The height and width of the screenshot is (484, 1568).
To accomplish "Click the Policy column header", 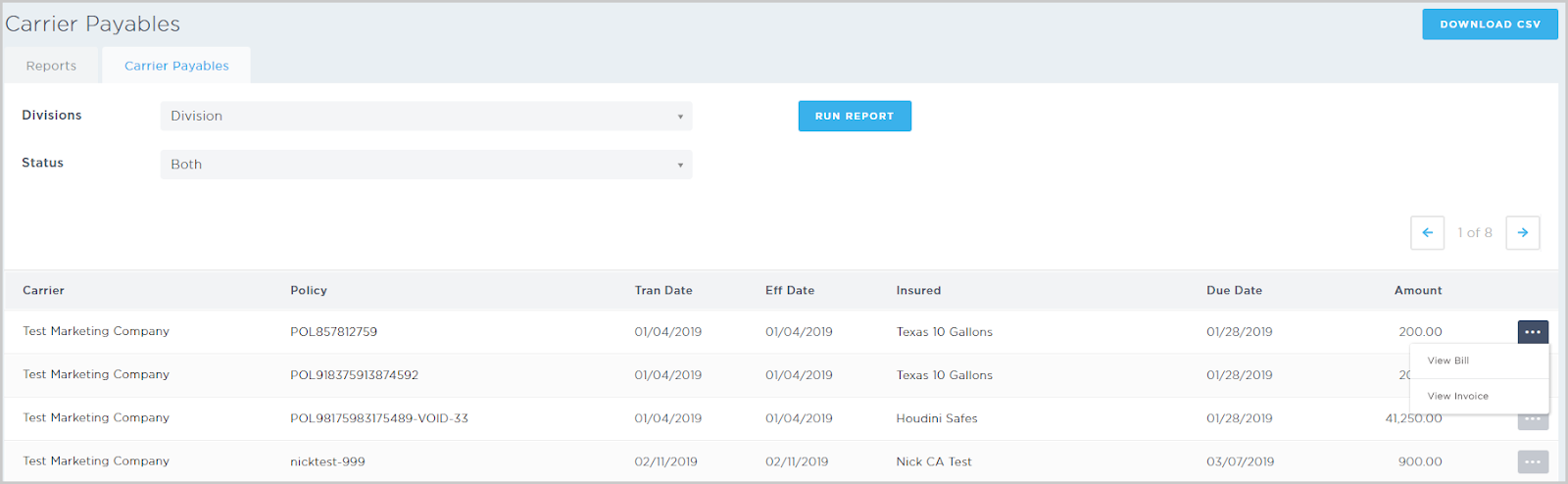I will [x=309, y=290].
